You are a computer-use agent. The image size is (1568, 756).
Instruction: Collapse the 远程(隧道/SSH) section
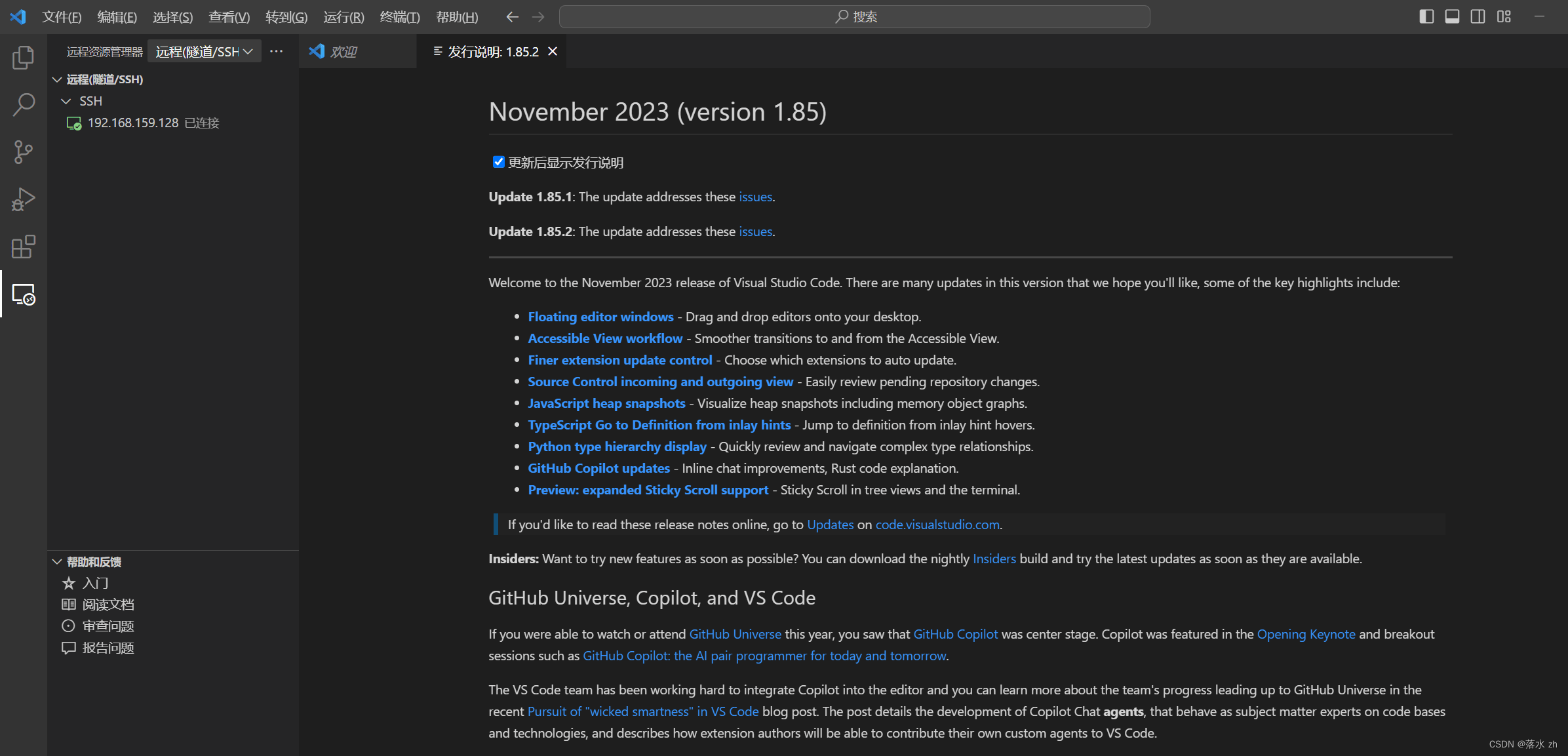pyautogui.click(x=57, y=79)
